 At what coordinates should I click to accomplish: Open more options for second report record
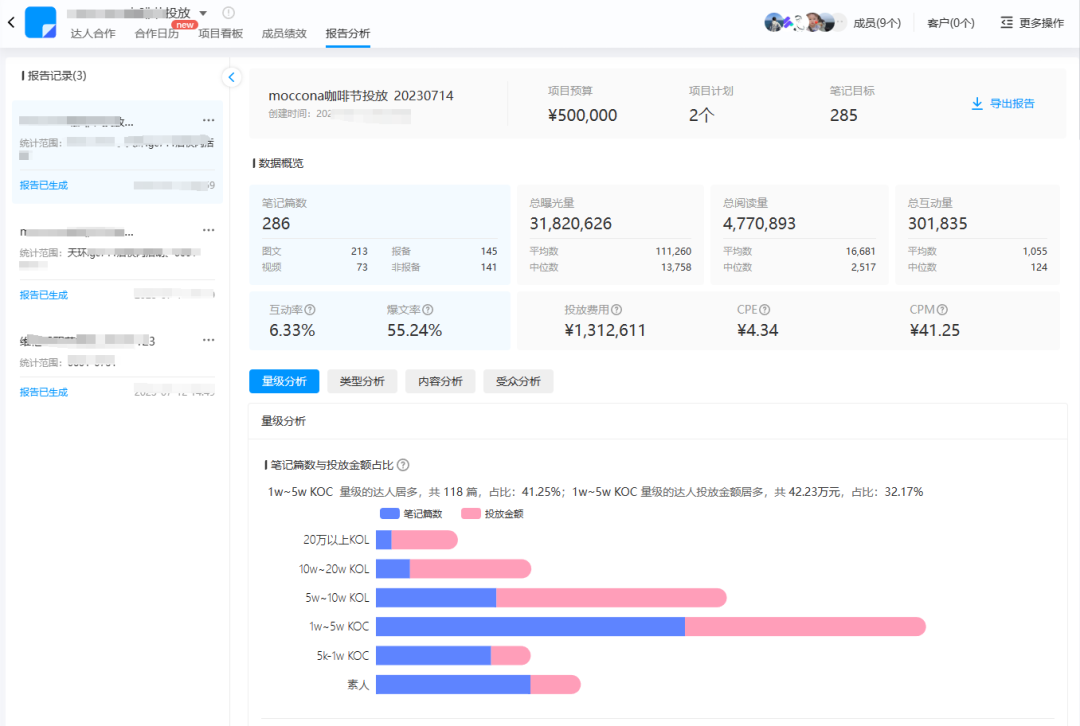pos(209,230)
